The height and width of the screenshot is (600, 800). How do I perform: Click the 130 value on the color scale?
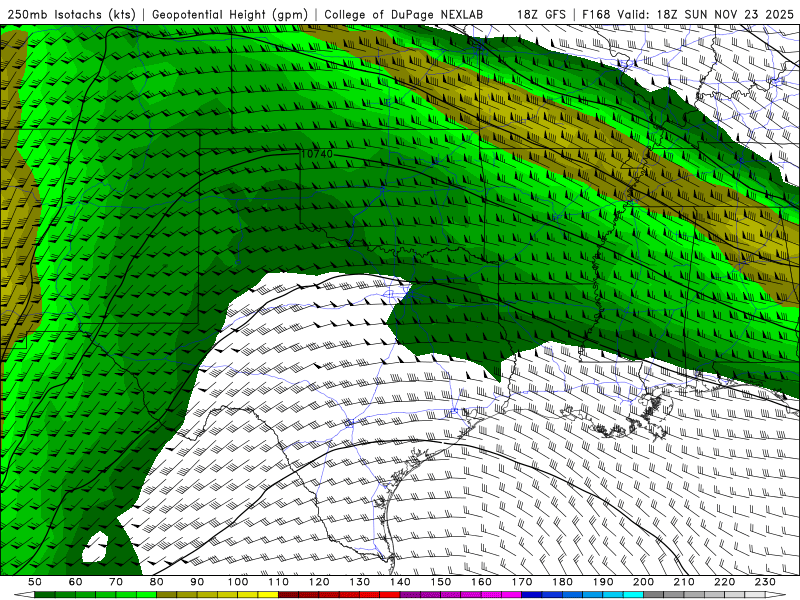[x=360, y=582]
